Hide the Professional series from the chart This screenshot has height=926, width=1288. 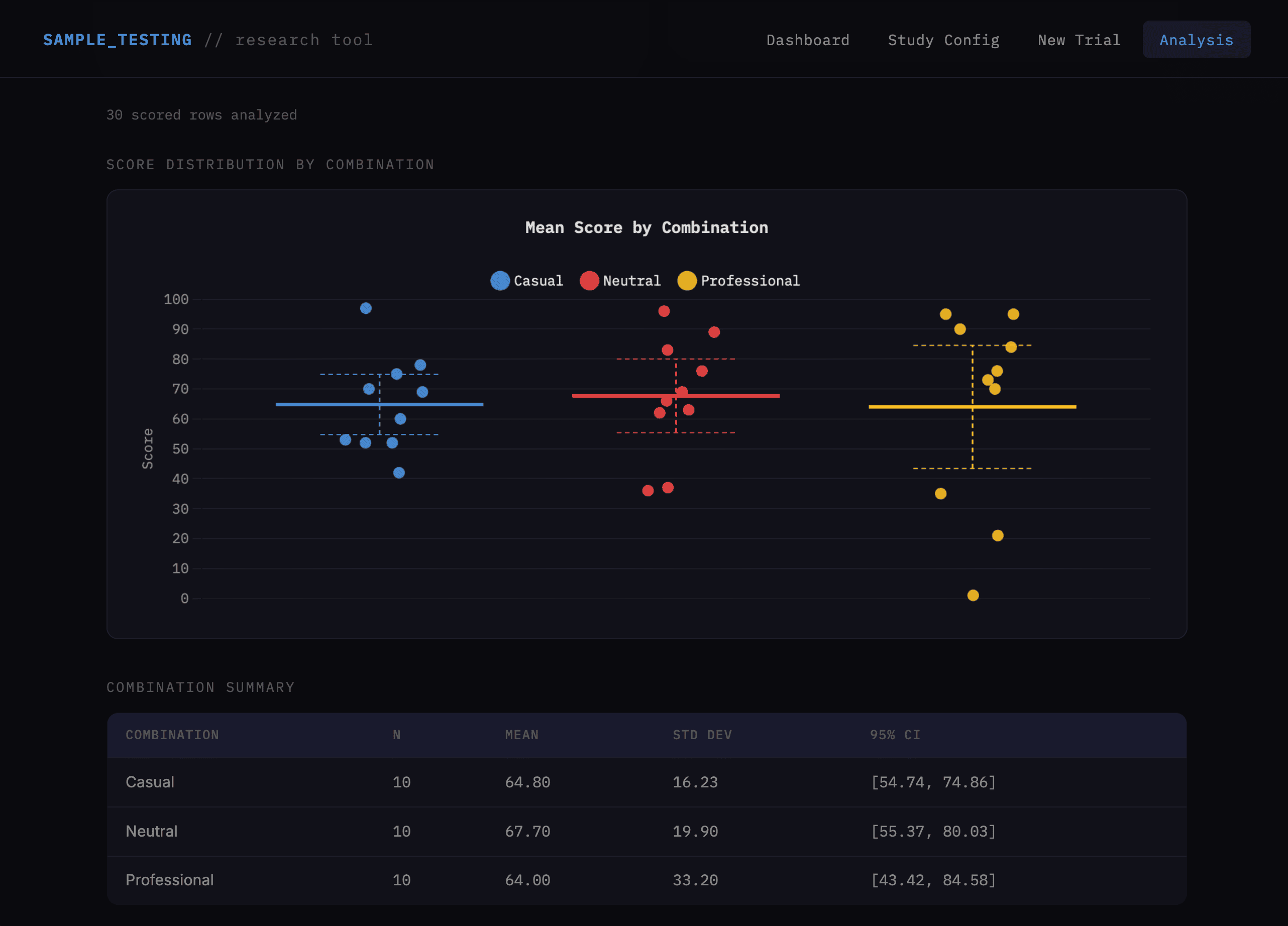(738, 281)
